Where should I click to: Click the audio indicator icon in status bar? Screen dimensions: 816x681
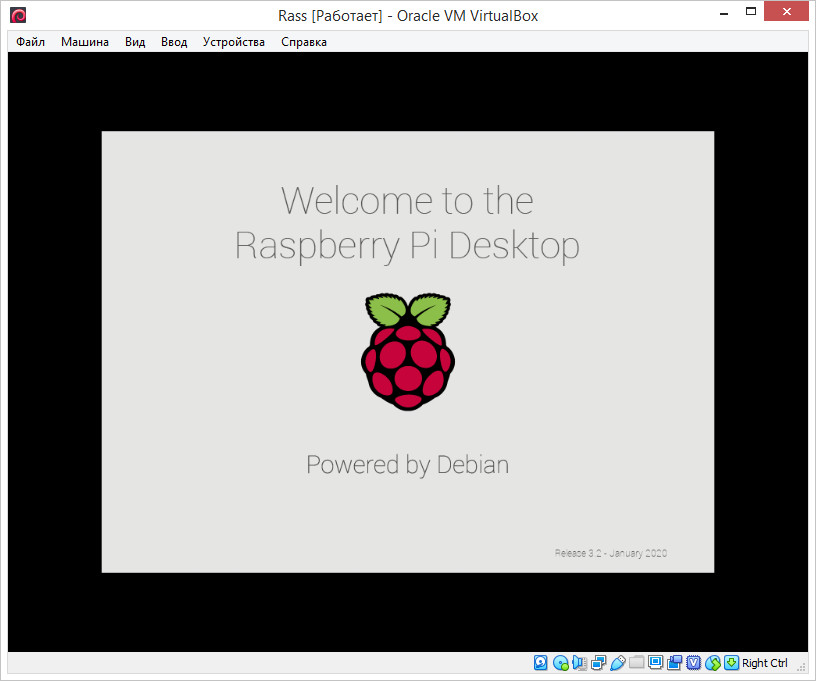click(579, 662)
